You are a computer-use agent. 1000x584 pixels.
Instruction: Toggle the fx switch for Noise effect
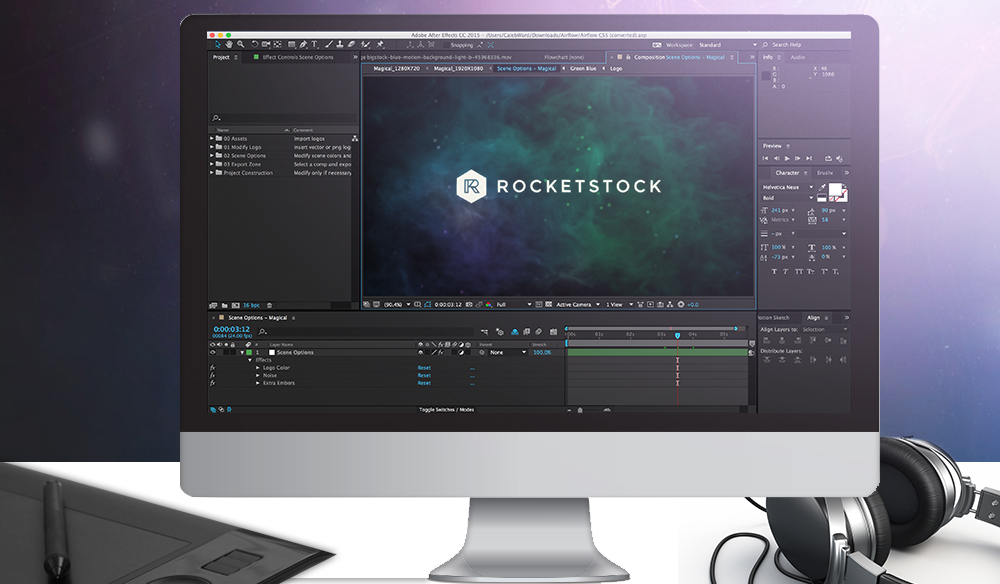click(x=212, y=376)
